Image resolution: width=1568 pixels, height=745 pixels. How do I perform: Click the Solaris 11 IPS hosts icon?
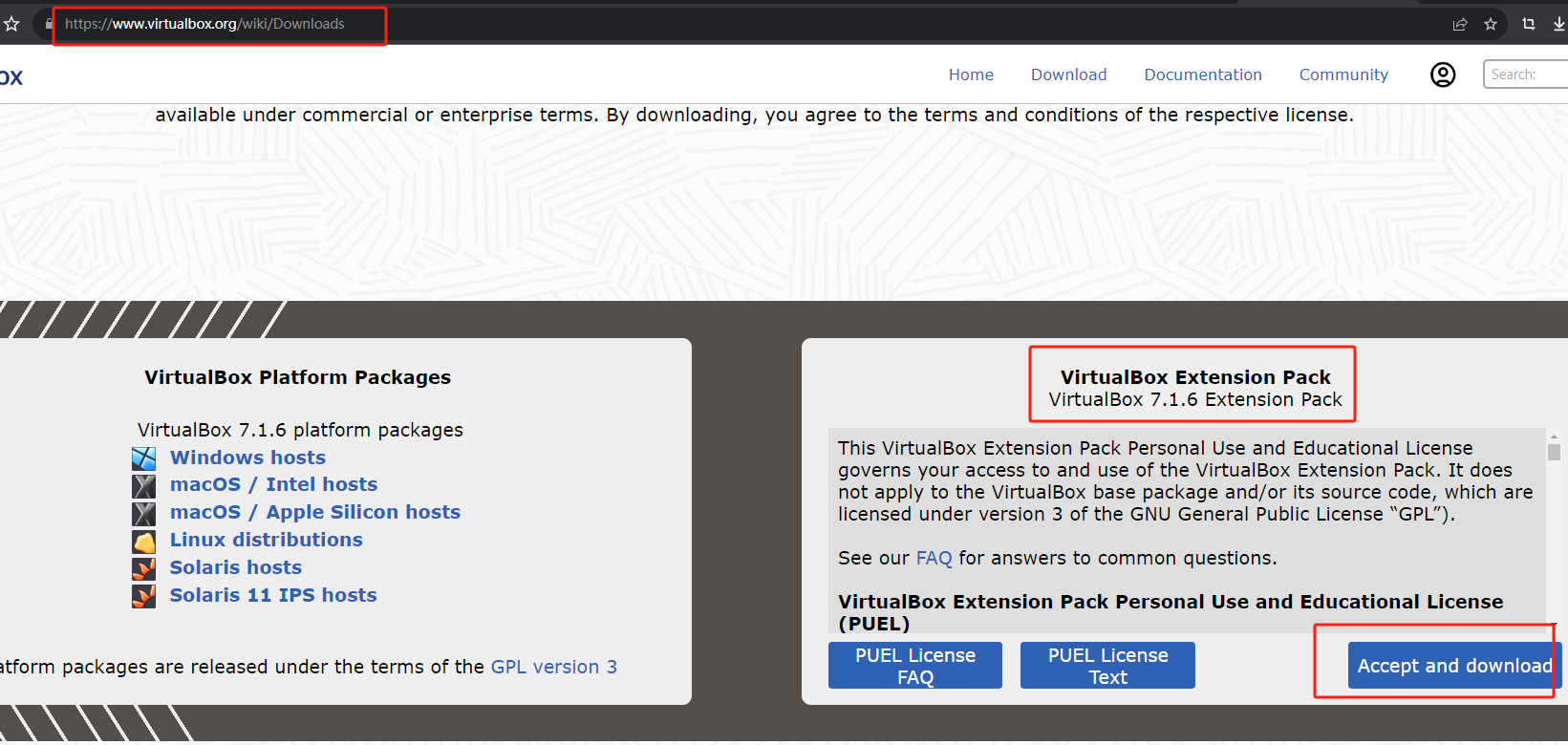144,597
